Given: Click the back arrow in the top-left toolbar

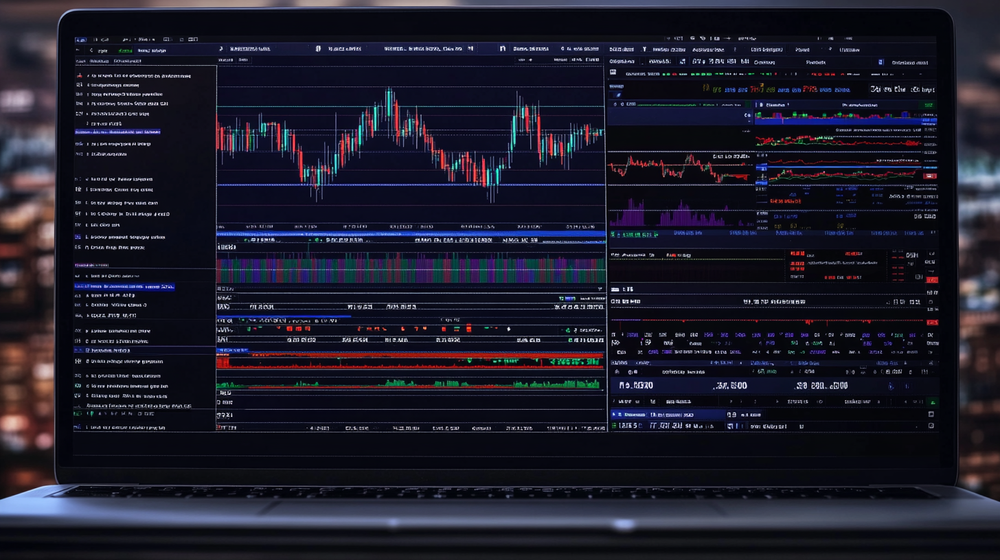Looking at the screenshot, I should pos(91,49).
